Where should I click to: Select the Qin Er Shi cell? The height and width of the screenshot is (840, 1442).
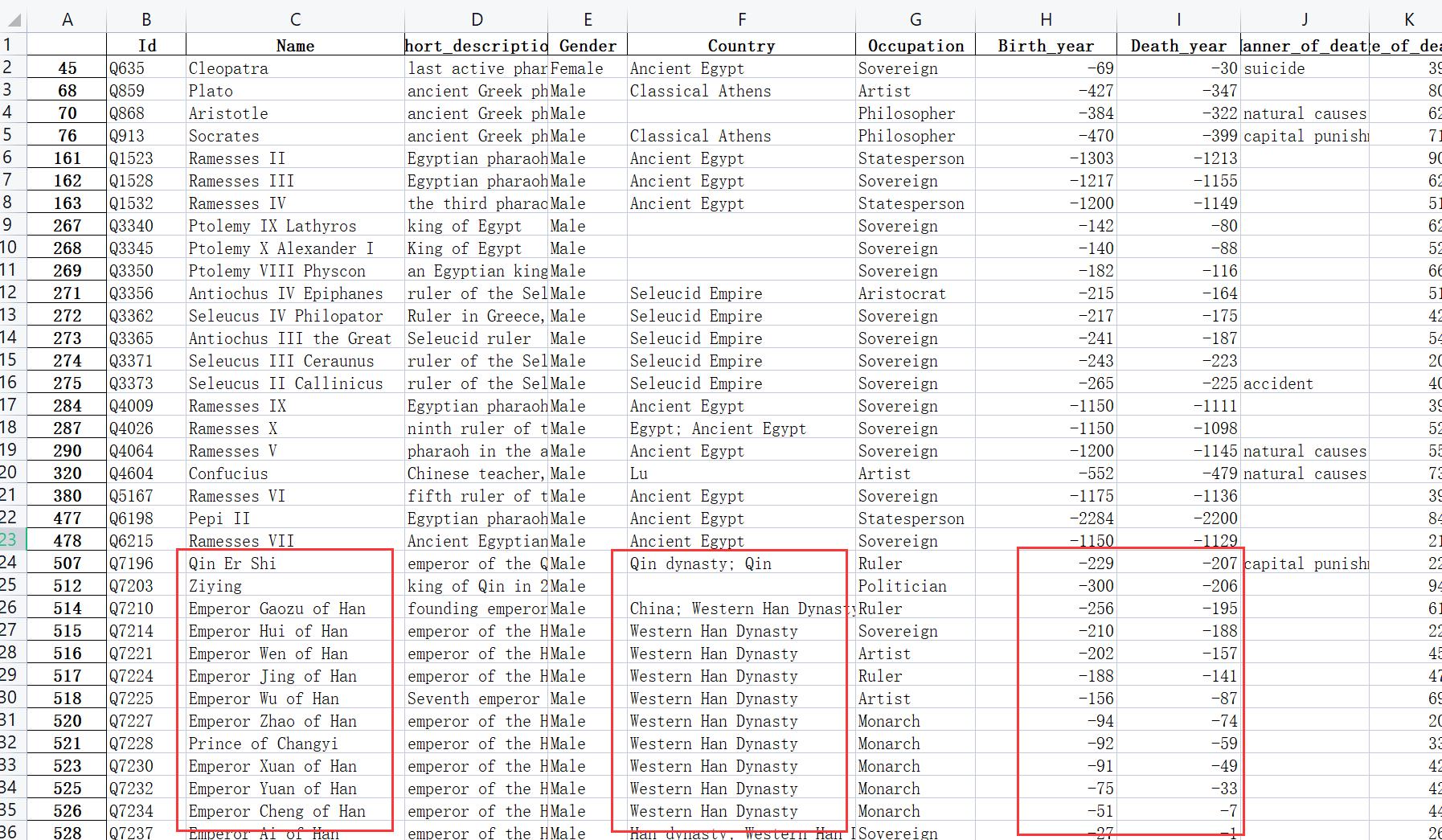[x=295, y=563]
